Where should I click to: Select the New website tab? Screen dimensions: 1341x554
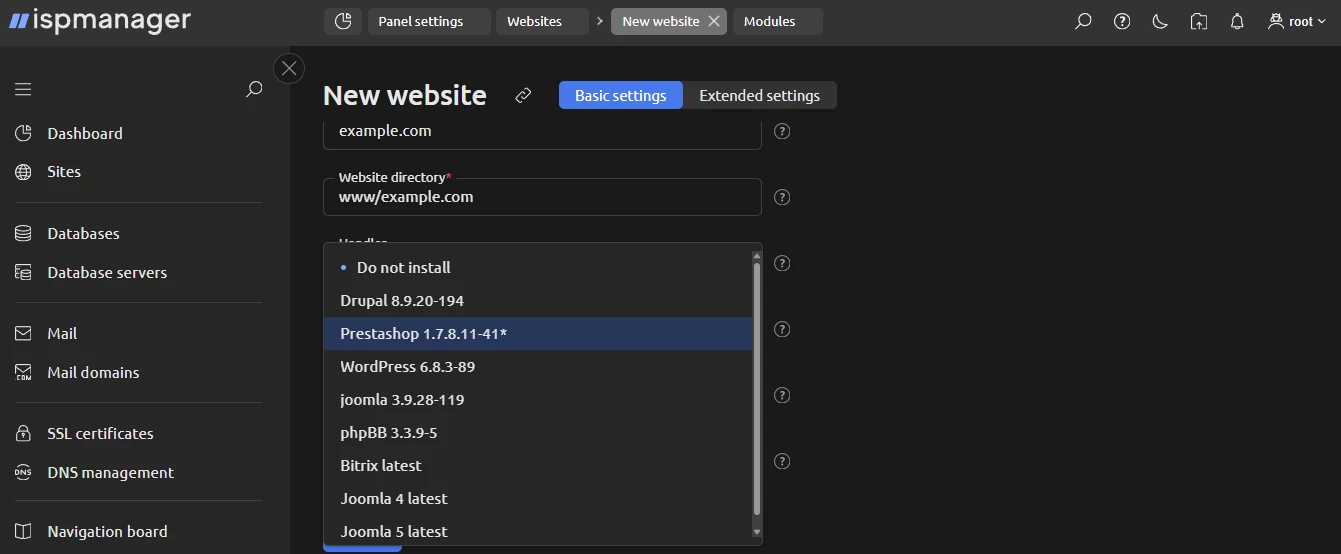tap(660, 21)
